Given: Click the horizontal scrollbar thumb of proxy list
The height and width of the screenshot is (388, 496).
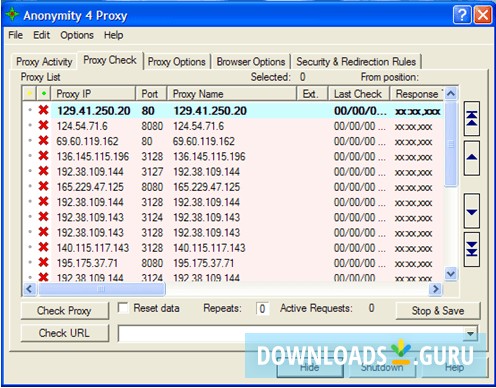Looking at the screenshot, I should tap(102, 289).
